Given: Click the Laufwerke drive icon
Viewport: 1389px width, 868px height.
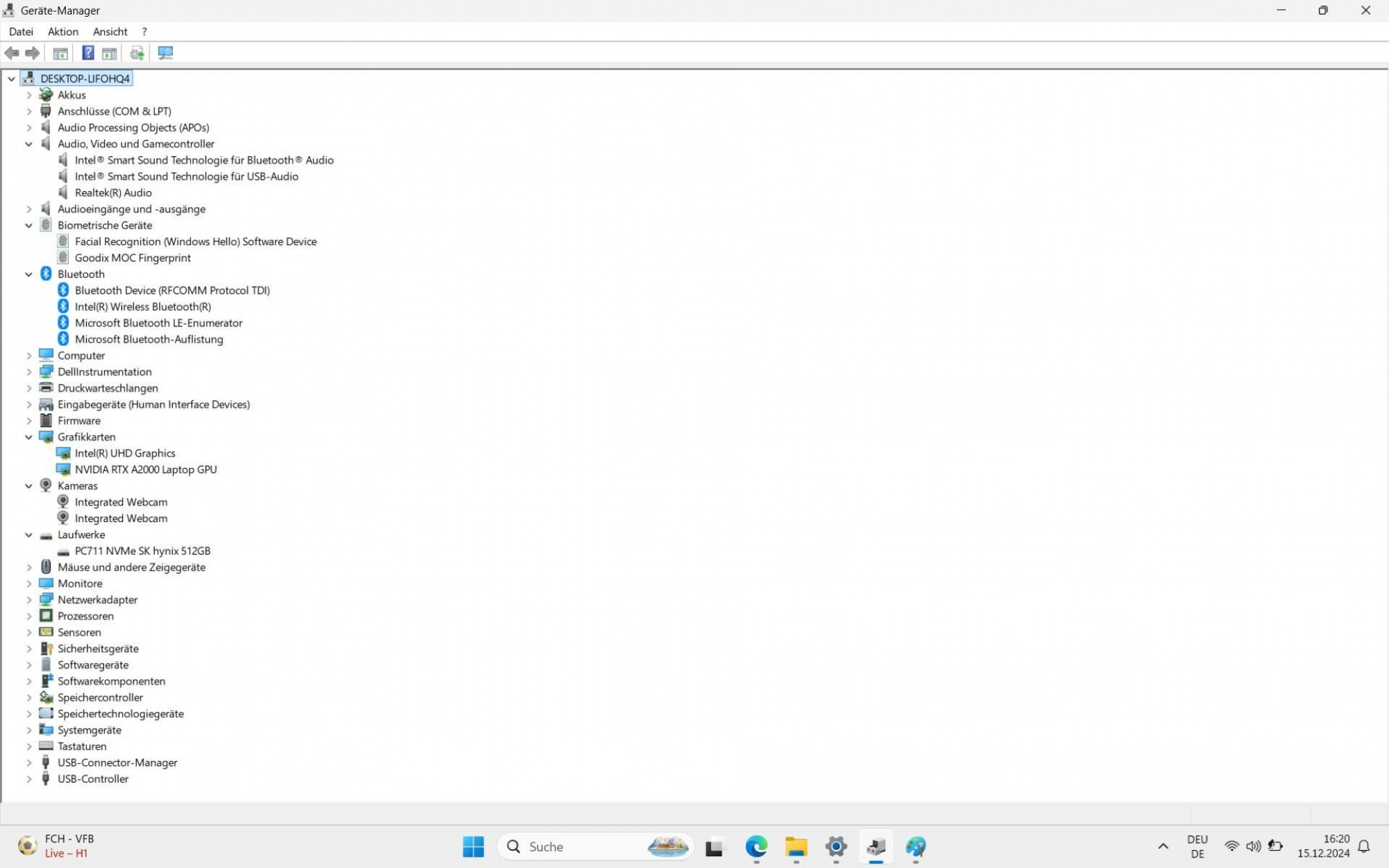Looking at the screenshot, I should [x=46, y=535].
